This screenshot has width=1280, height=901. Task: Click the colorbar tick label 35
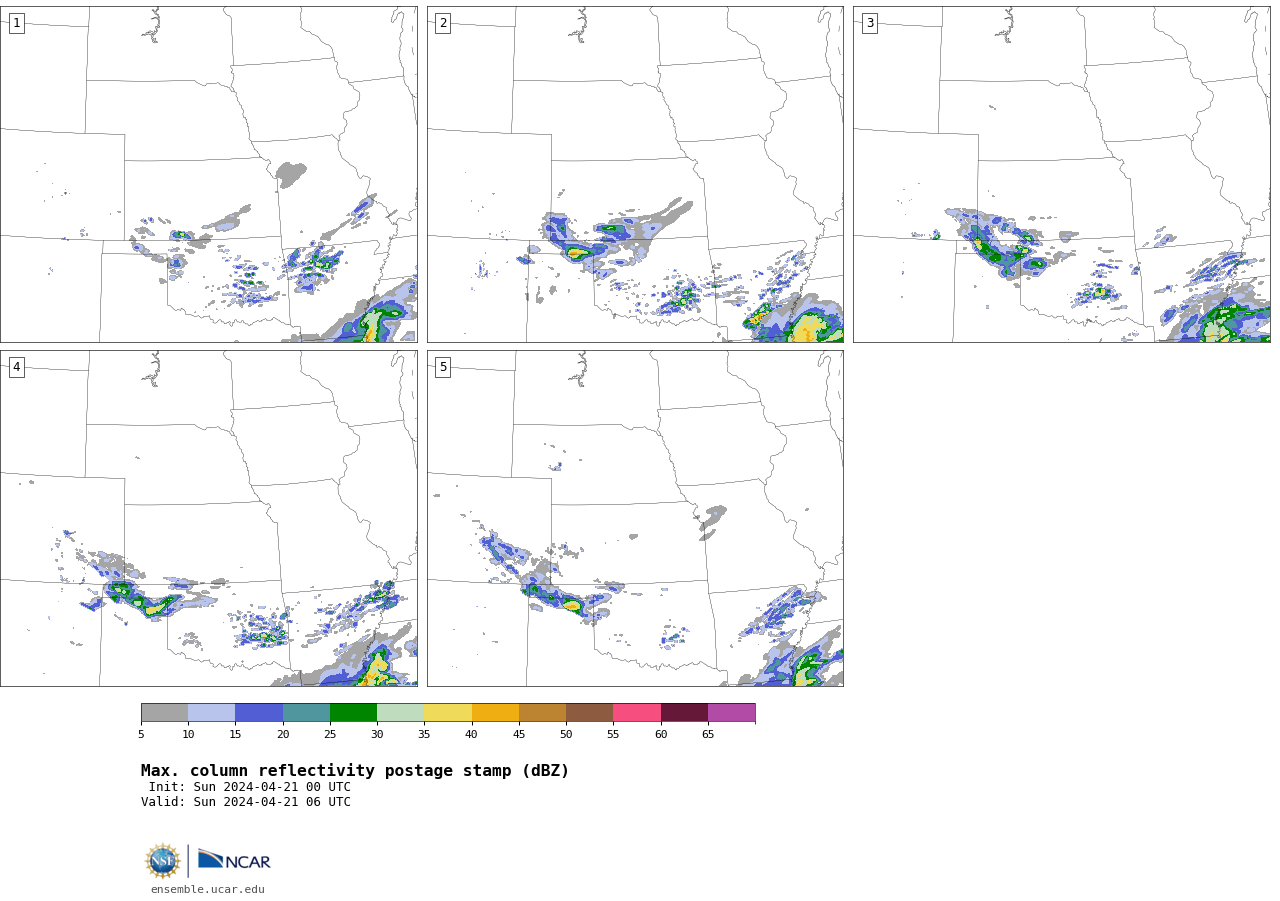(424, 735)
